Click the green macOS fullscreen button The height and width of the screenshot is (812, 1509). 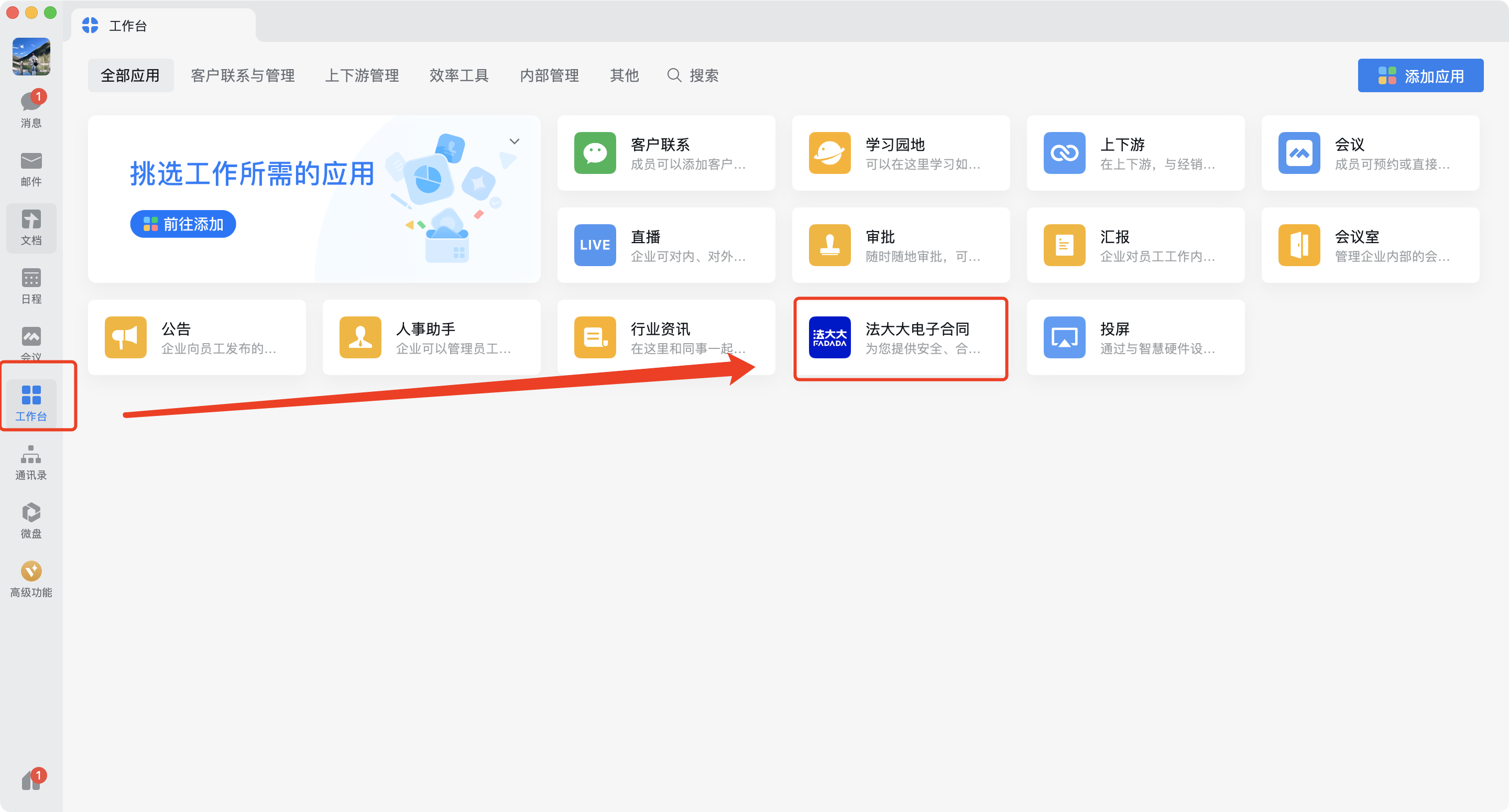click(x=50, y=12)
